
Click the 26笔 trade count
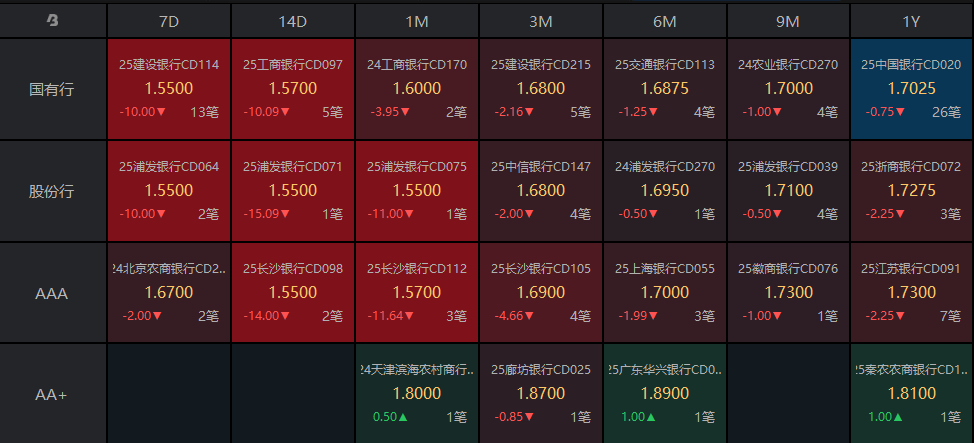click(945, 111)
